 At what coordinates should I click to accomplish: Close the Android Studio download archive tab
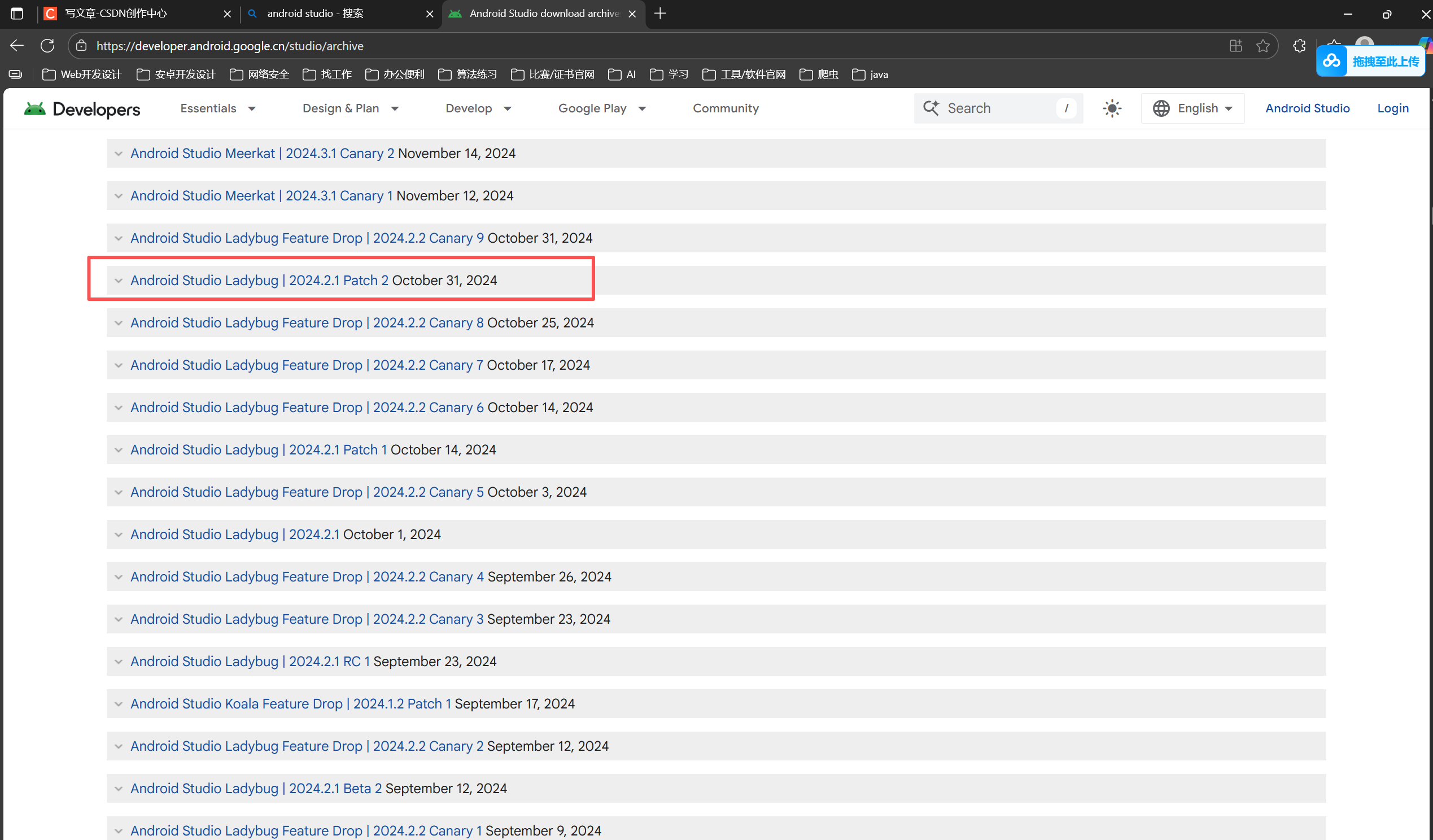pos(632,14)
